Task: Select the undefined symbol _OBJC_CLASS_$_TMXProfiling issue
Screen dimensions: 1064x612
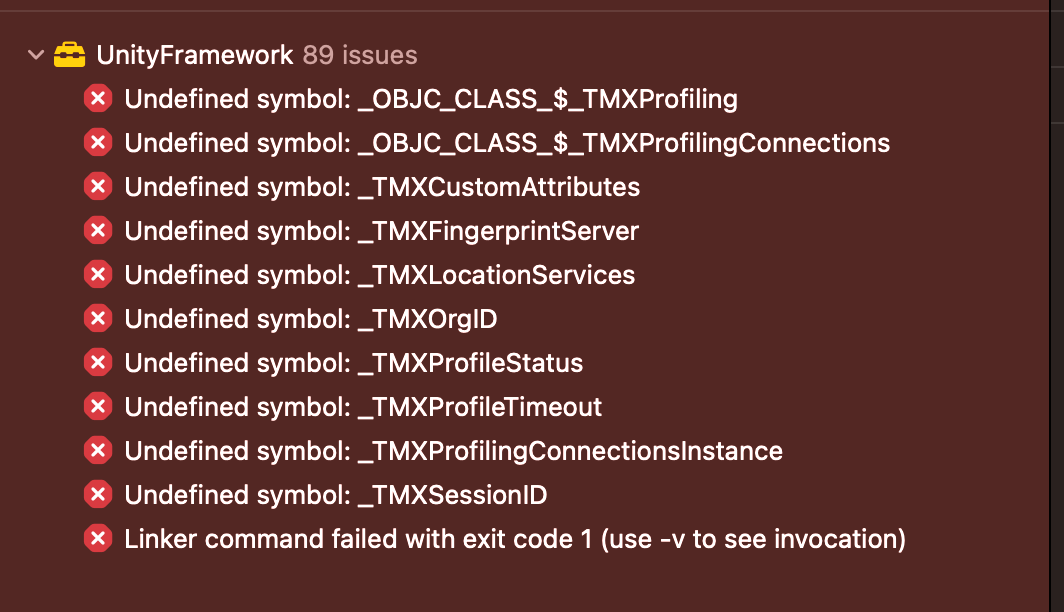Action: click(x=431, y=99)
